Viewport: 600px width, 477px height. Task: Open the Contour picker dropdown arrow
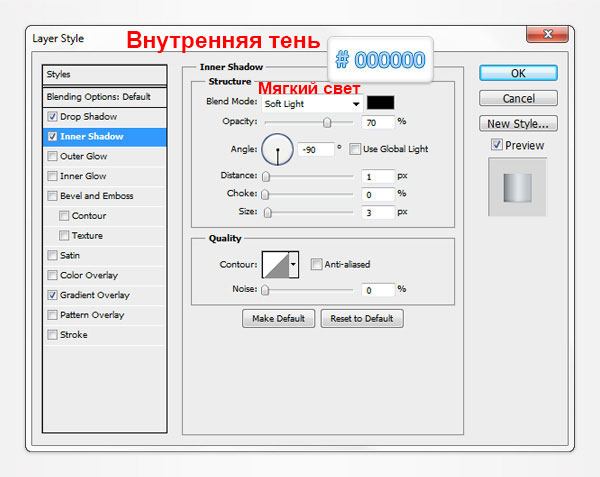tap(293, 264)
